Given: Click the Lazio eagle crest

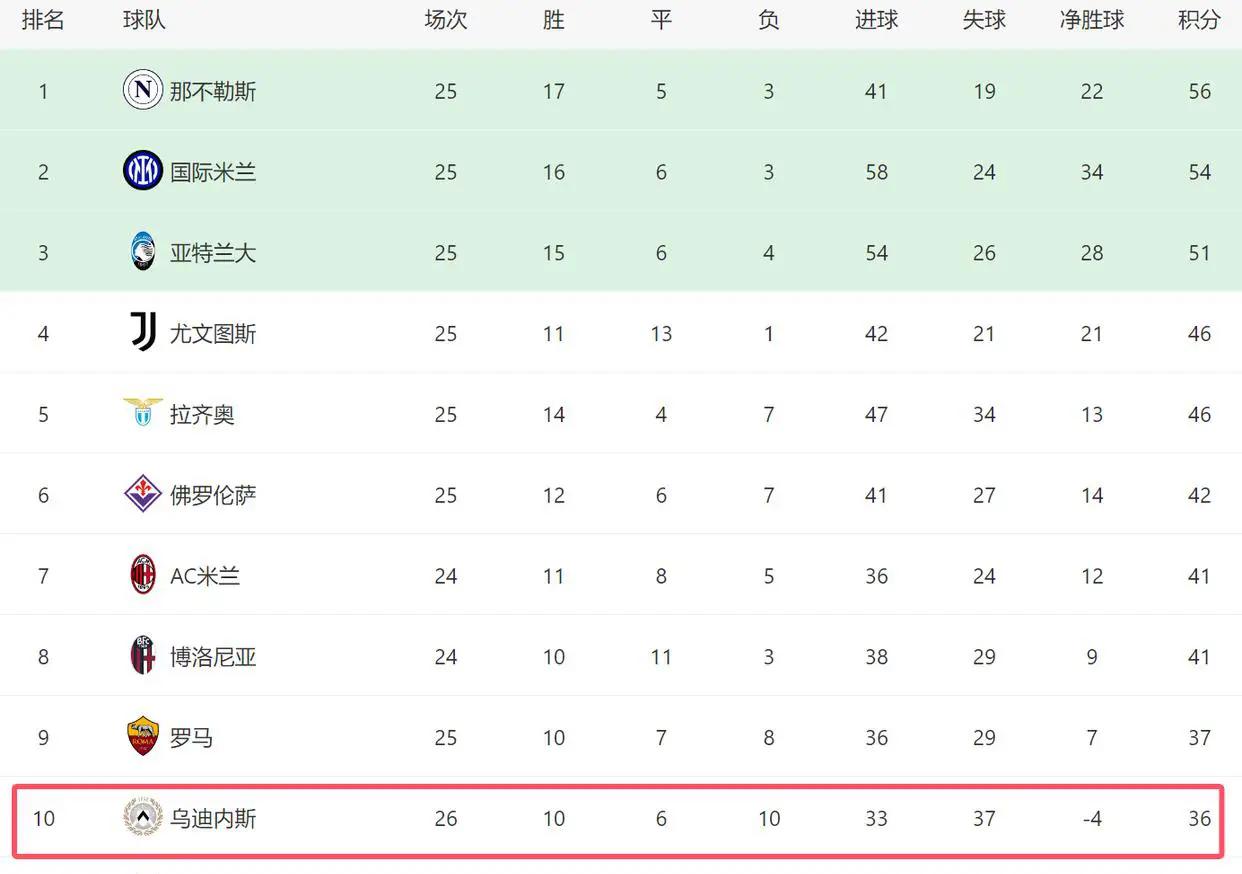Looking at the screenshot, I should pos(143,413).
